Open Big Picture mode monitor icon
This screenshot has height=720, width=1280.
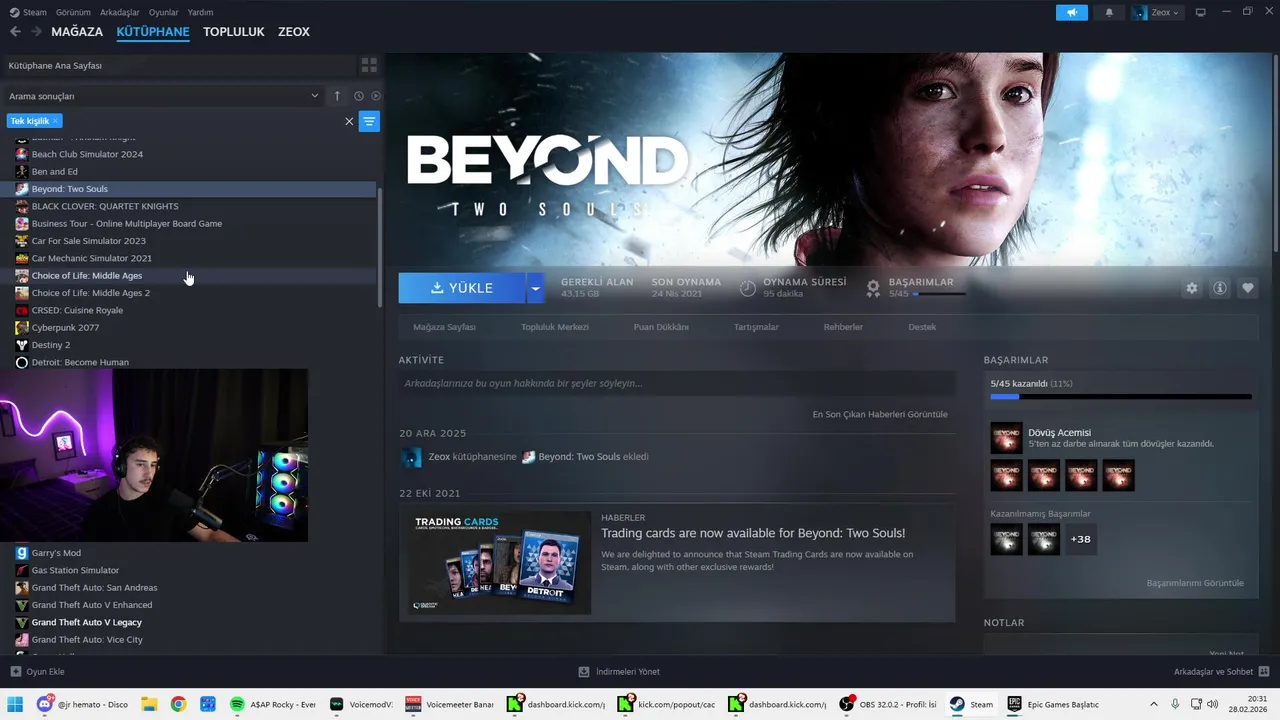point(1201,12)
